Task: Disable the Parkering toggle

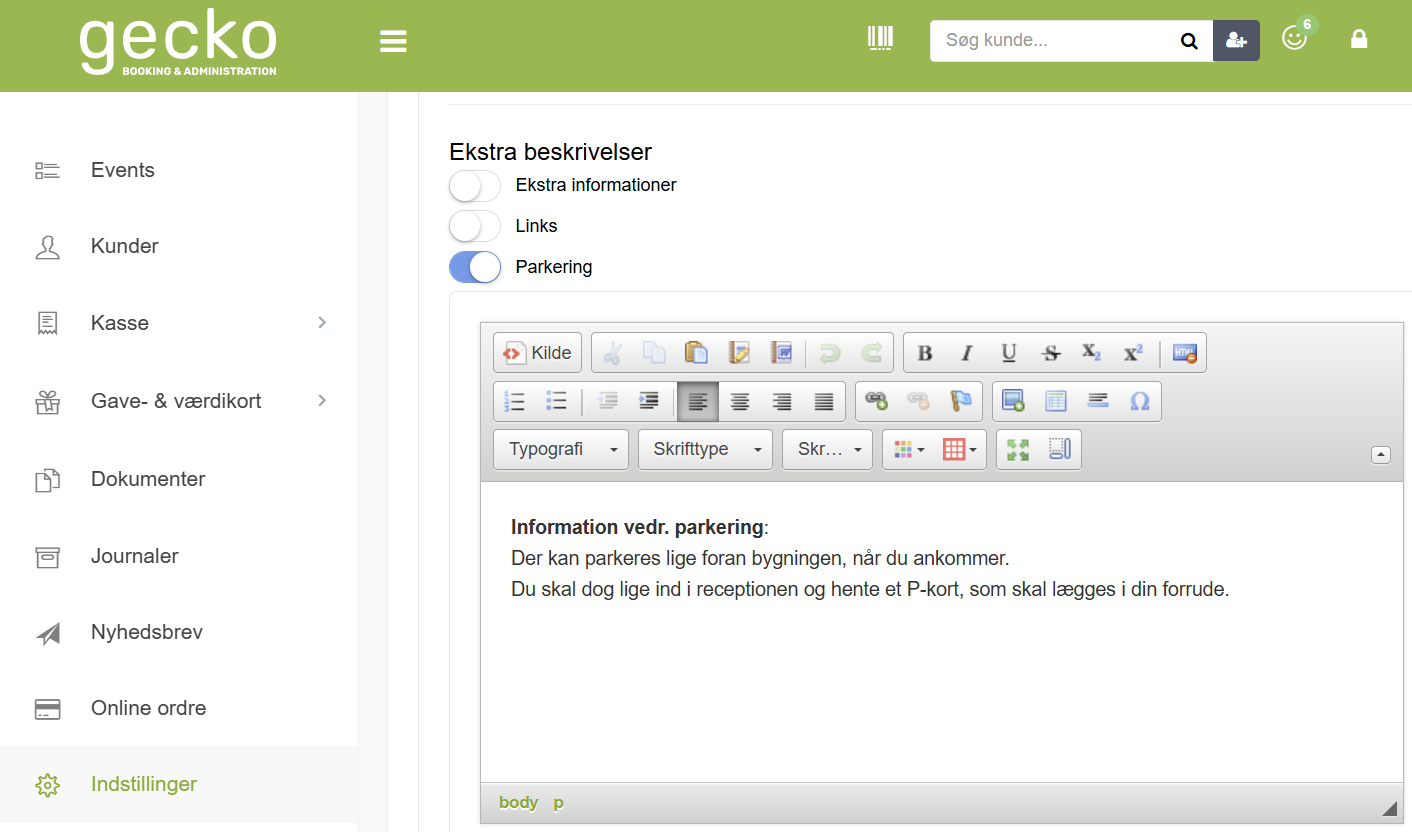Action: tap(474, 267)
